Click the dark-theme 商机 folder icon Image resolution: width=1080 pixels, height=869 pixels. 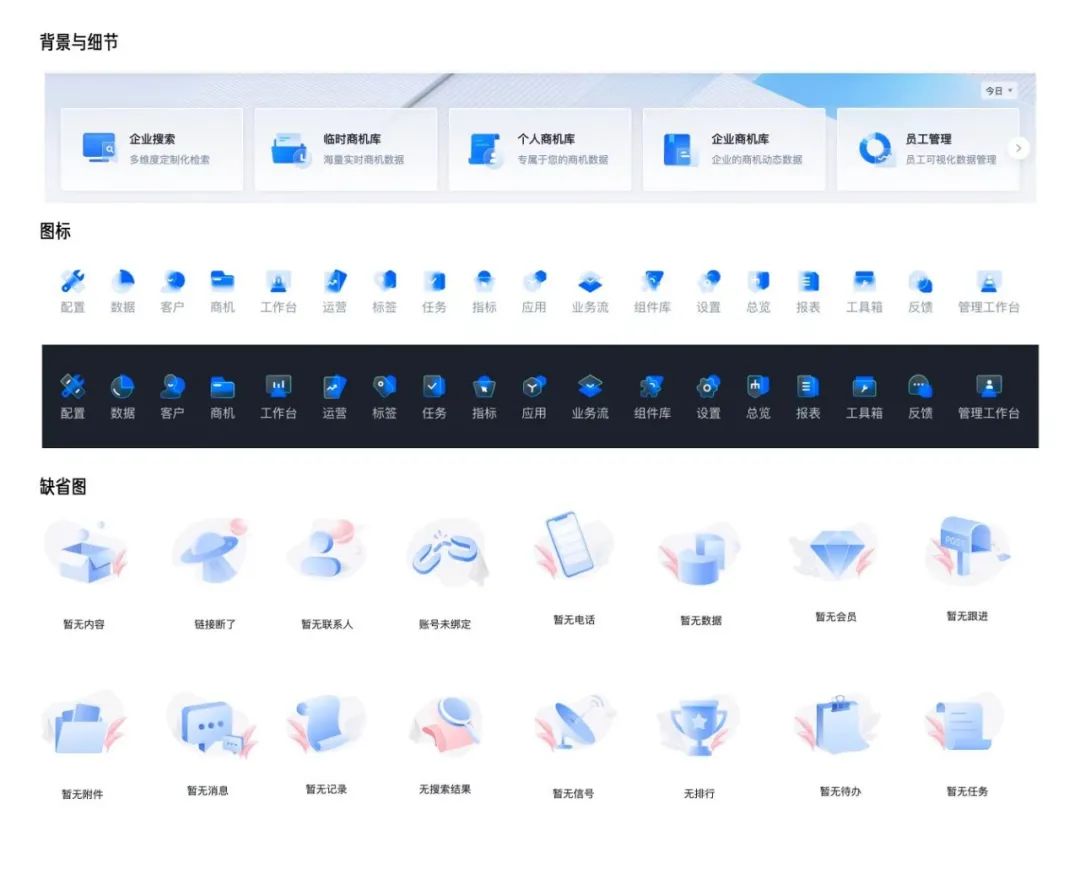point(222,388)
